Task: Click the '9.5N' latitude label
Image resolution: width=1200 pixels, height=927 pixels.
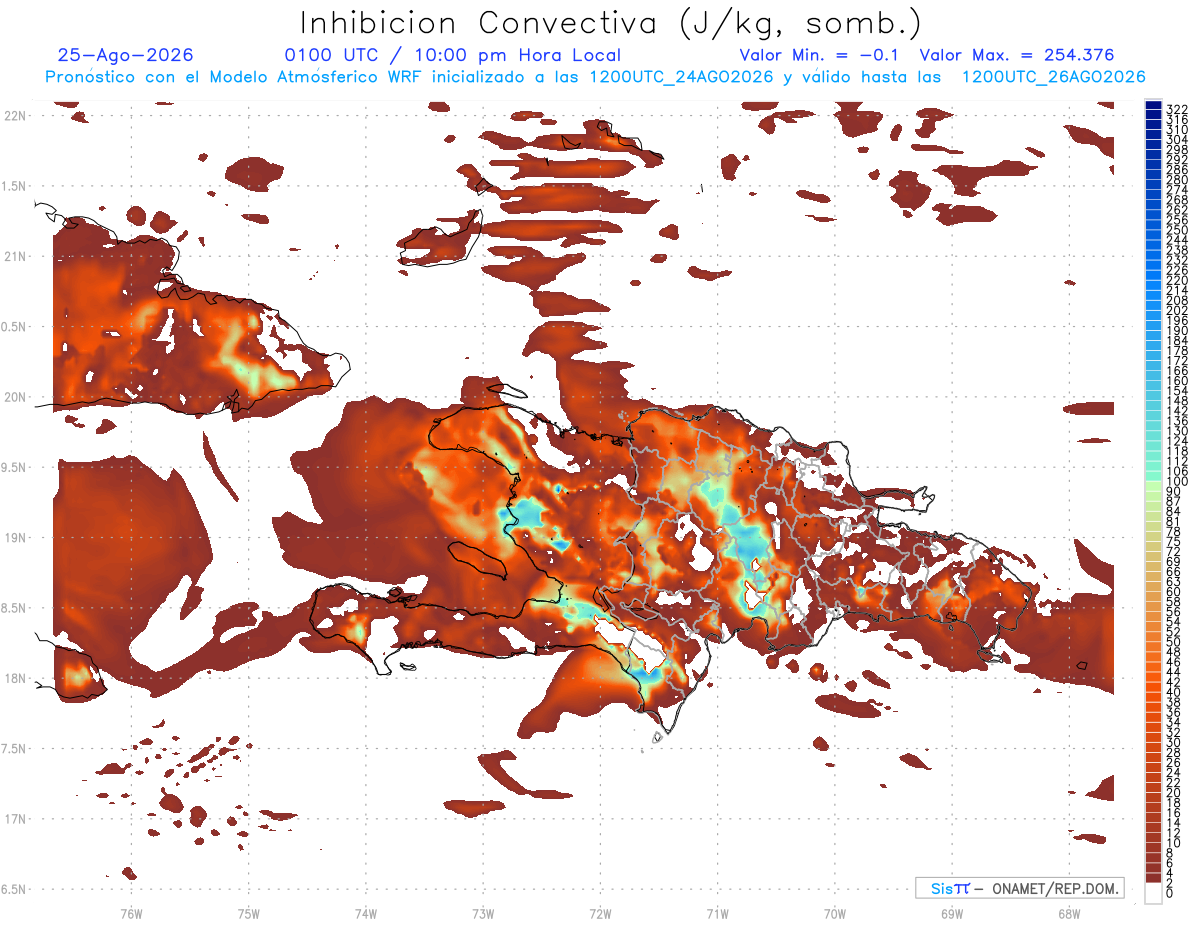Action: click(x=15, y=468)
